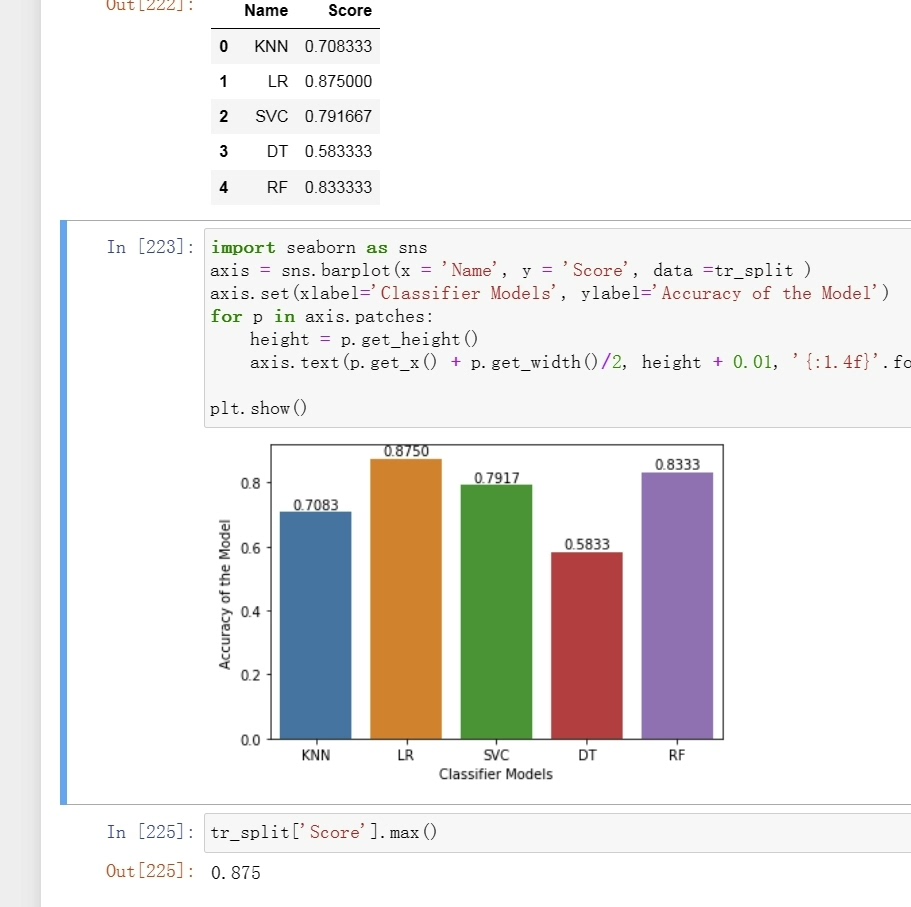Click the Classifier Models axis label
This screenshot has height=907, width=911.
pyautogui.click(x=496, y=774)
